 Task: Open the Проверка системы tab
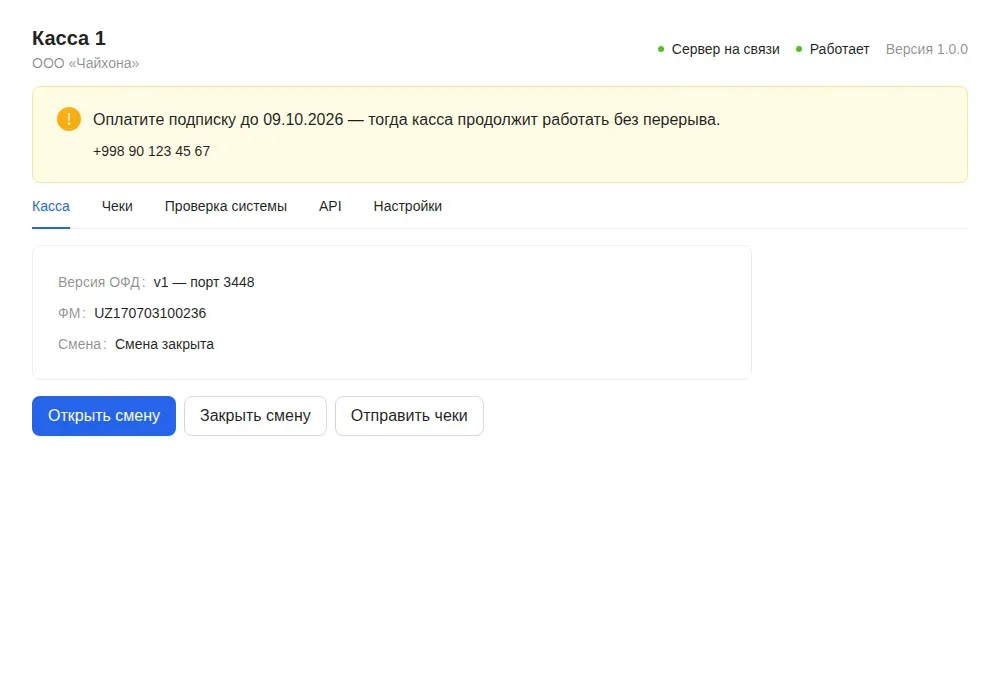[x=226, y=207]
